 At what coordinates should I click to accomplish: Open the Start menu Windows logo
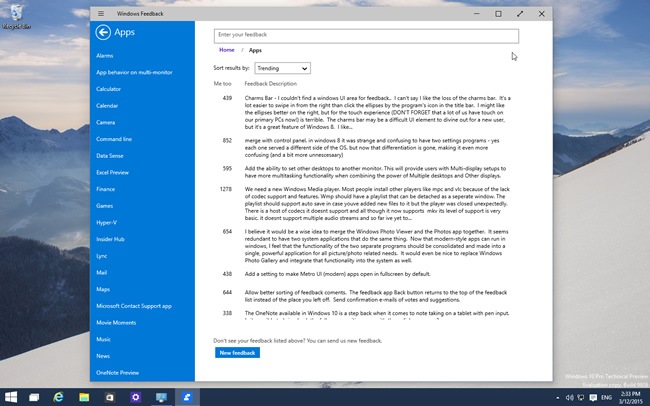(11, 397)
